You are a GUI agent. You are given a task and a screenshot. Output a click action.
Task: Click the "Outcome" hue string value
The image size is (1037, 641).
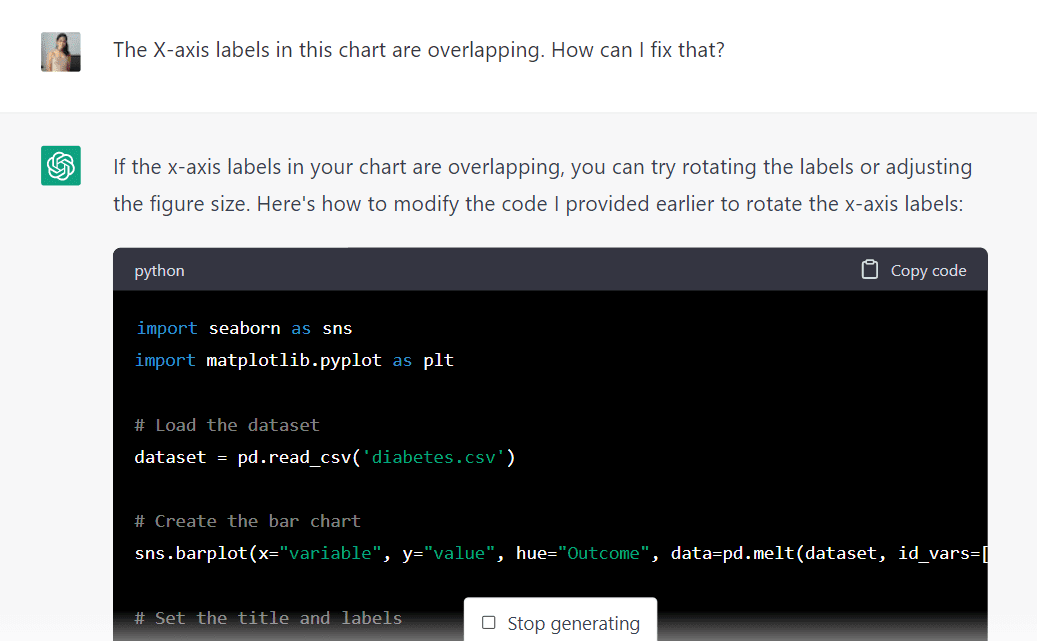[x=603, y=553]
